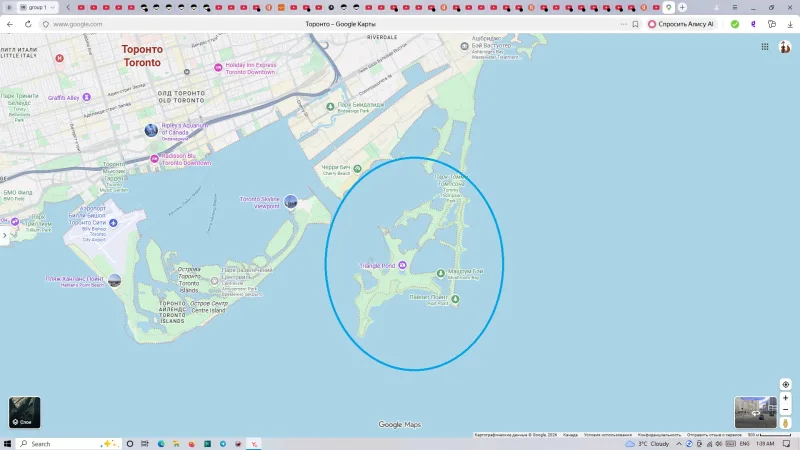Reload the page with the refresh icon
Screen dimensions: 800x450
pos(28,24)
